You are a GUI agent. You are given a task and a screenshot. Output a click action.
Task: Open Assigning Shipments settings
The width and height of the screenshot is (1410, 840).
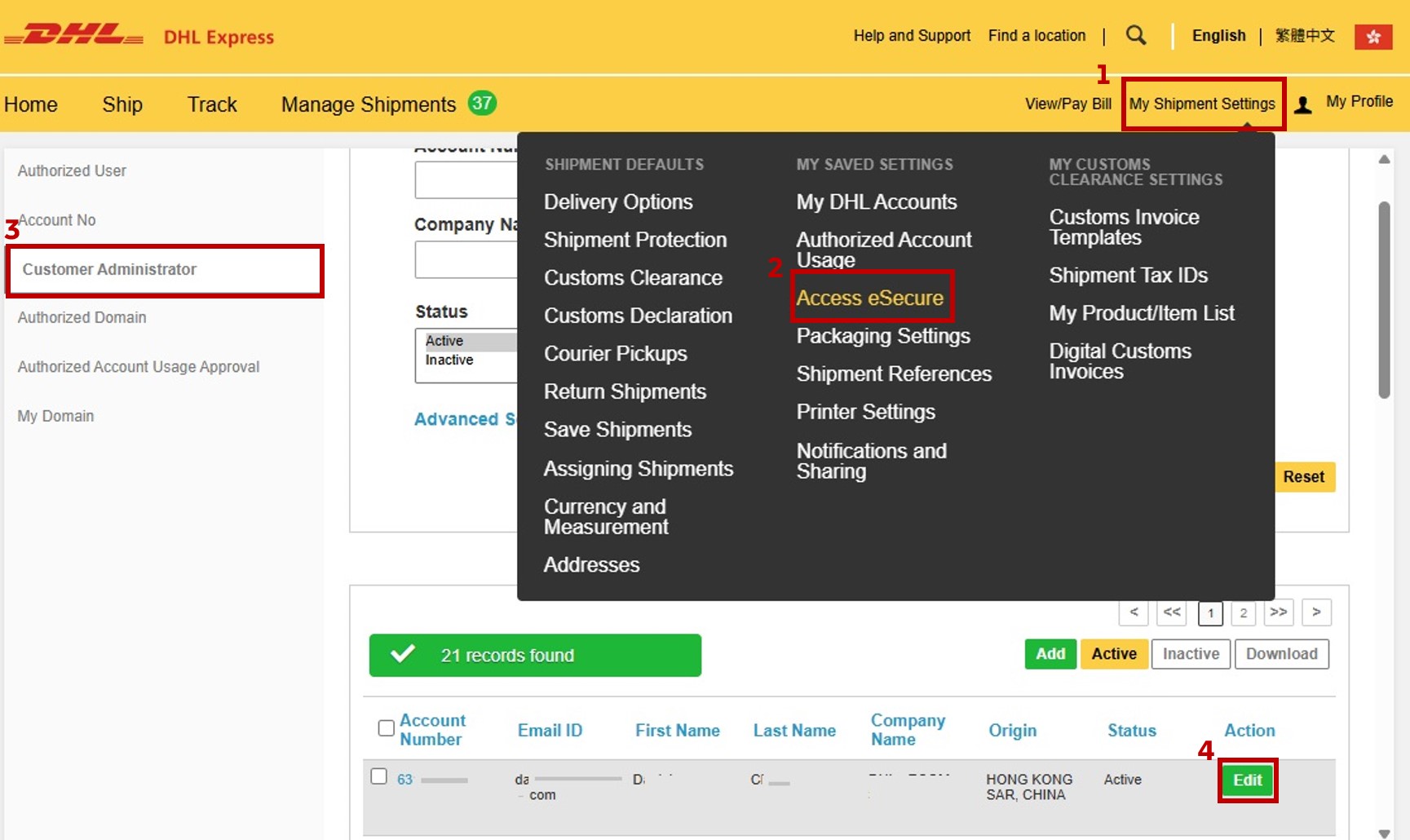639,468
